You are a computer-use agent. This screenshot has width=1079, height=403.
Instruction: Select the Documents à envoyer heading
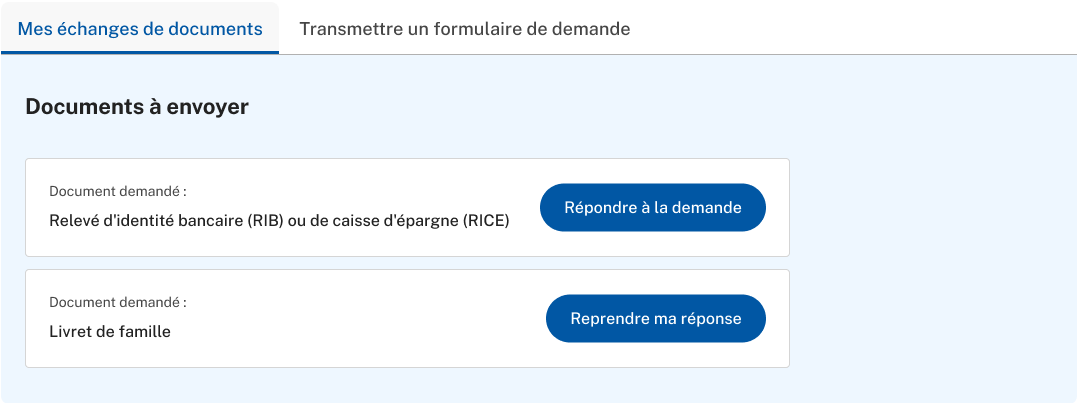137,107
